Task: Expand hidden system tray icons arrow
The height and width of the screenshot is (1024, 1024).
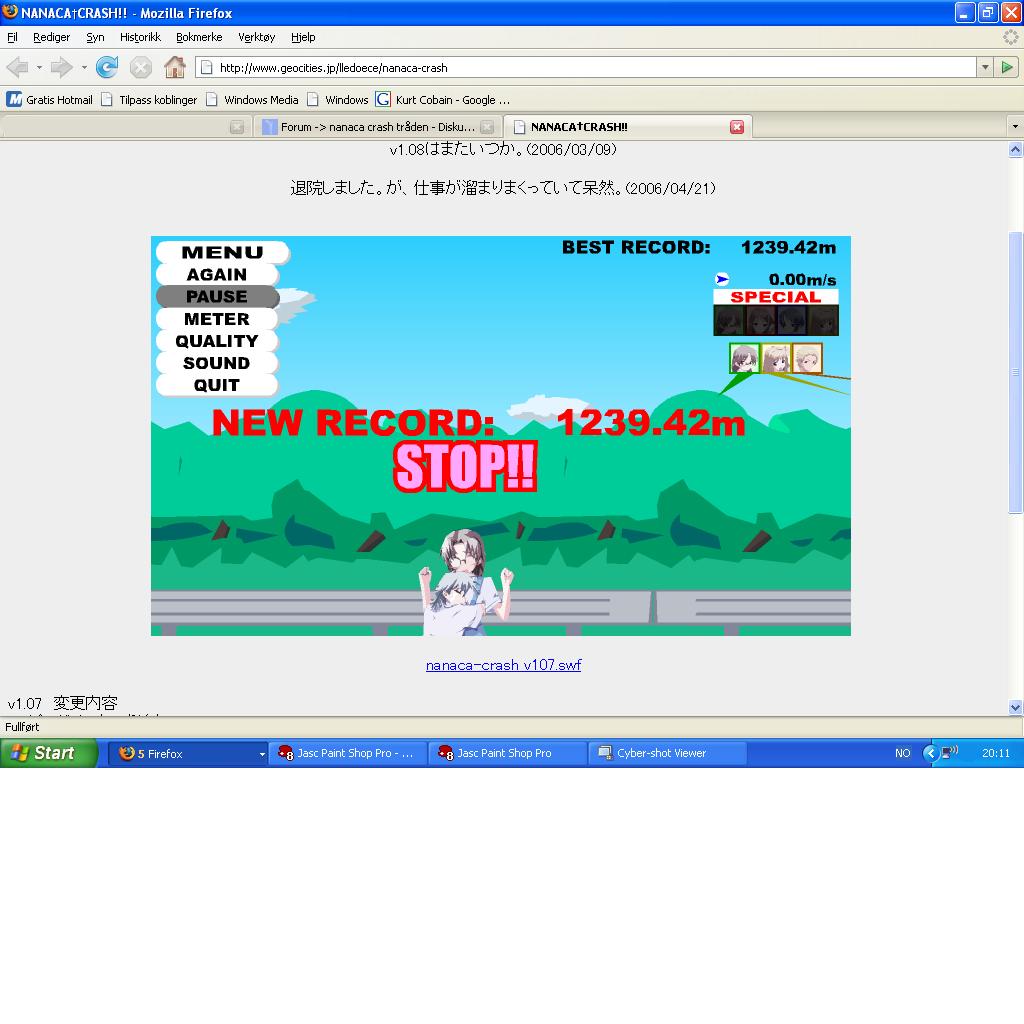Action: pos(930,753)
